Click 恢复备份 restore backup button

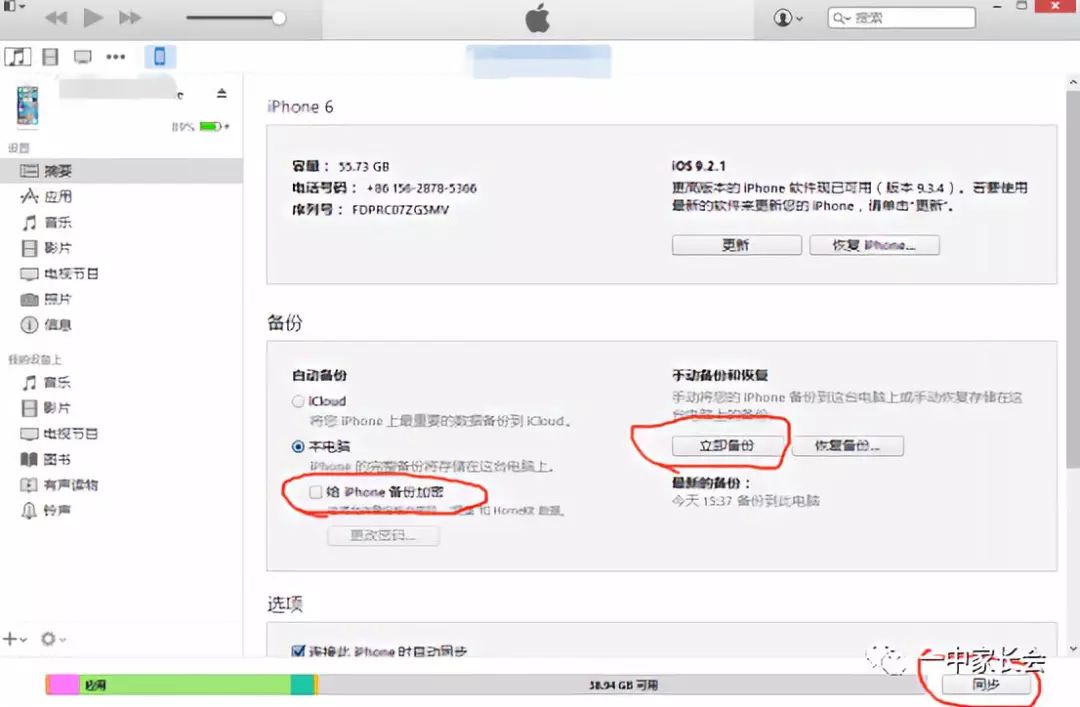coord(847,446)
